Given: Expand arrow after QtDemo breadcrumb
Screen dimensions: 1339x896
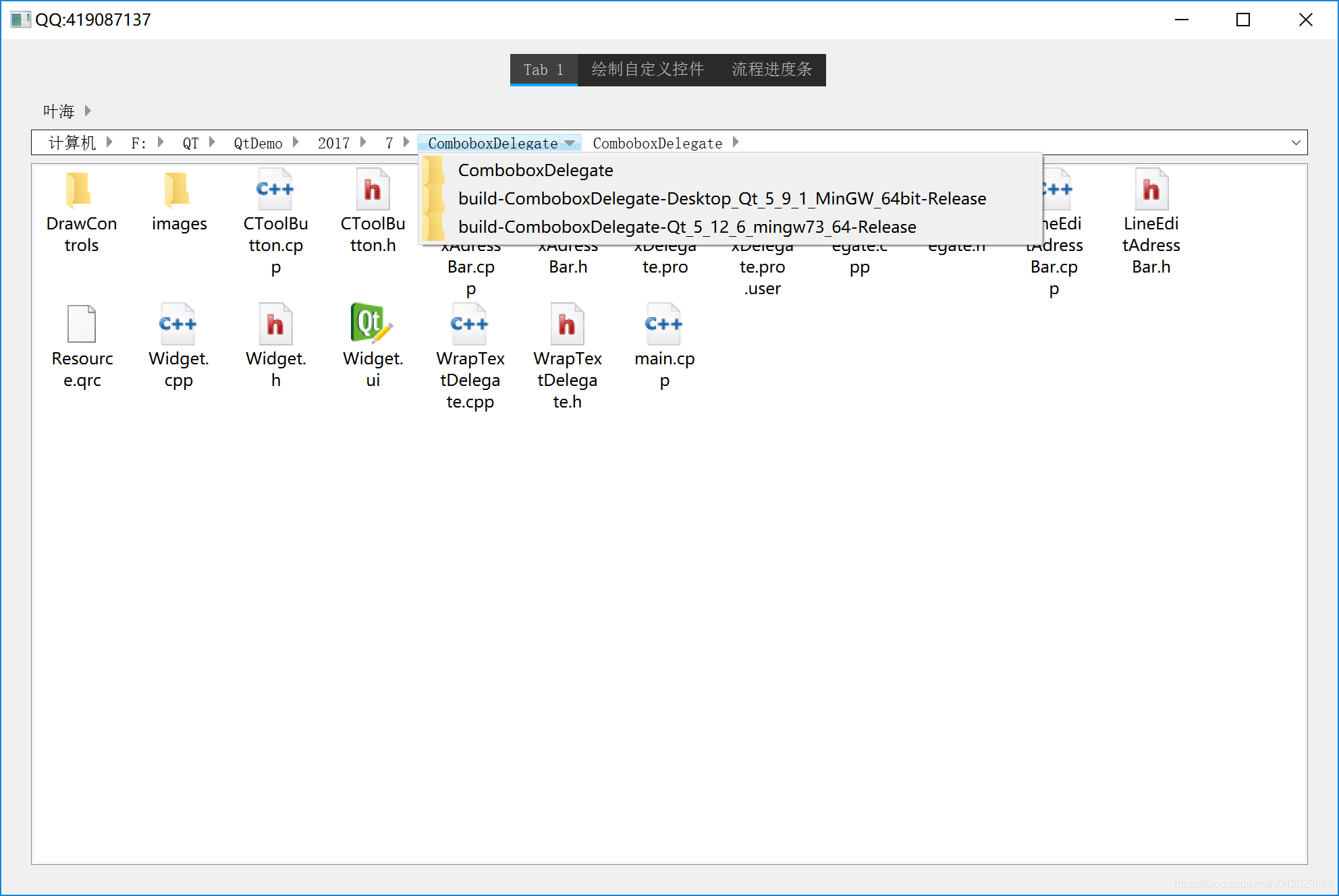Looking at the screenshot, I should 296,142.
